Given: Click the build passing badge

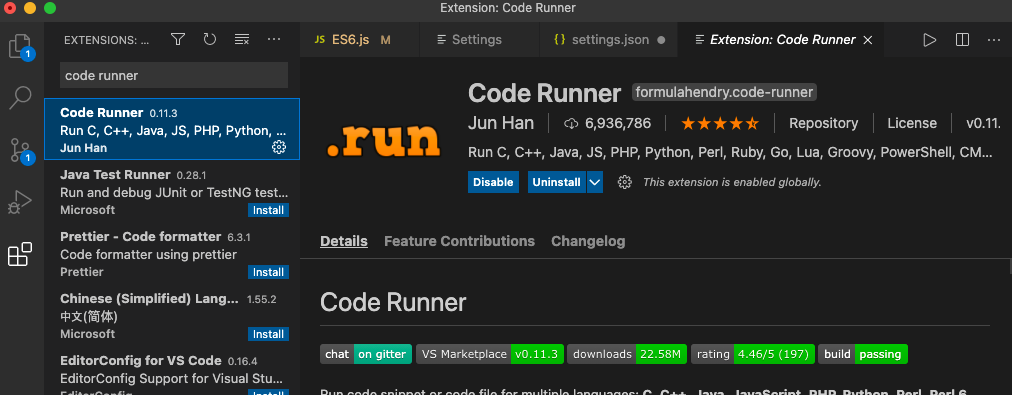Looking at the screenshot, I should click(863, 354).
